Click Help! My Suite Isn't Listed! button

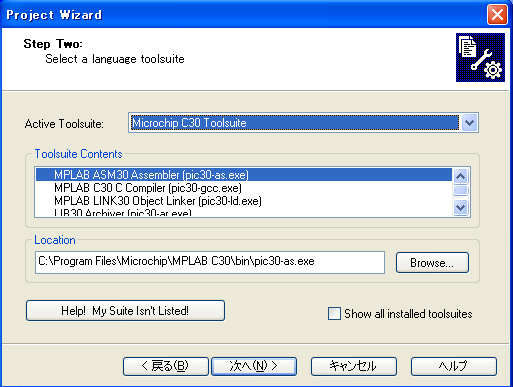coord(125,311)
